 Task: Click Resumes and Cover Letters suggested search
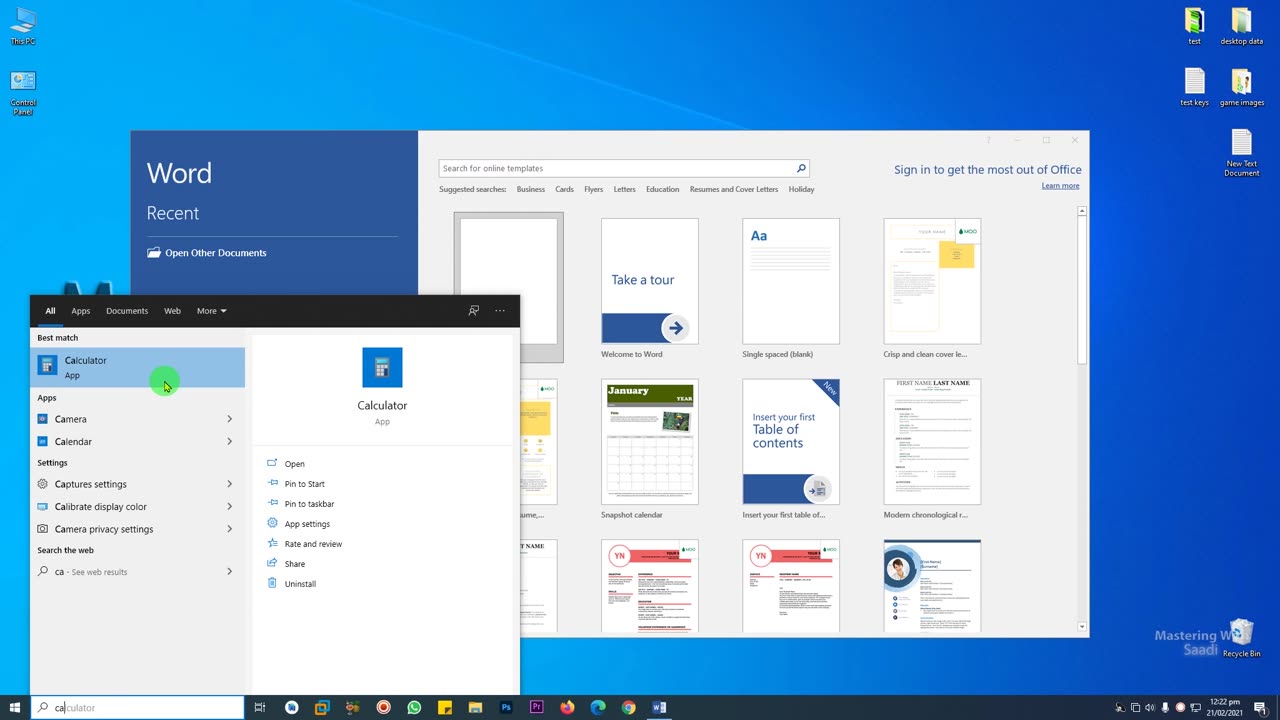(x=734, y=189)
